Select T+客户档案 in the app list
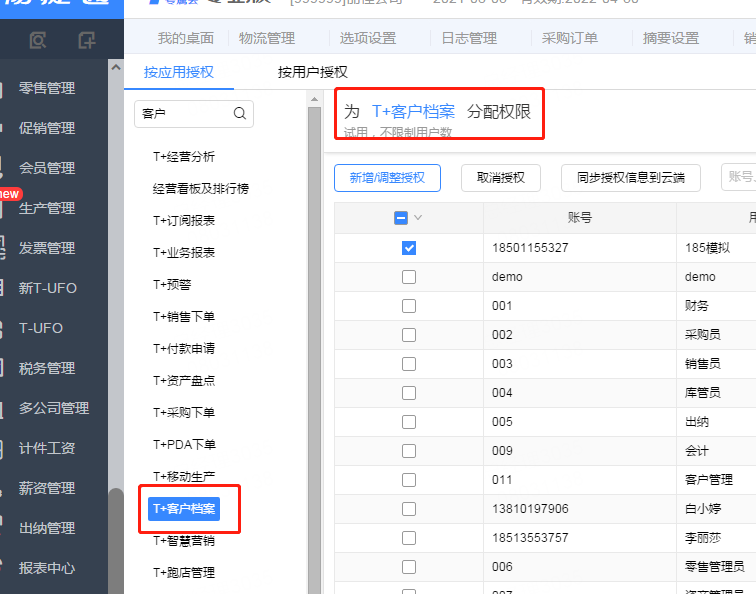The height and width of the screenshot is (594, 756). coord(184,509)
